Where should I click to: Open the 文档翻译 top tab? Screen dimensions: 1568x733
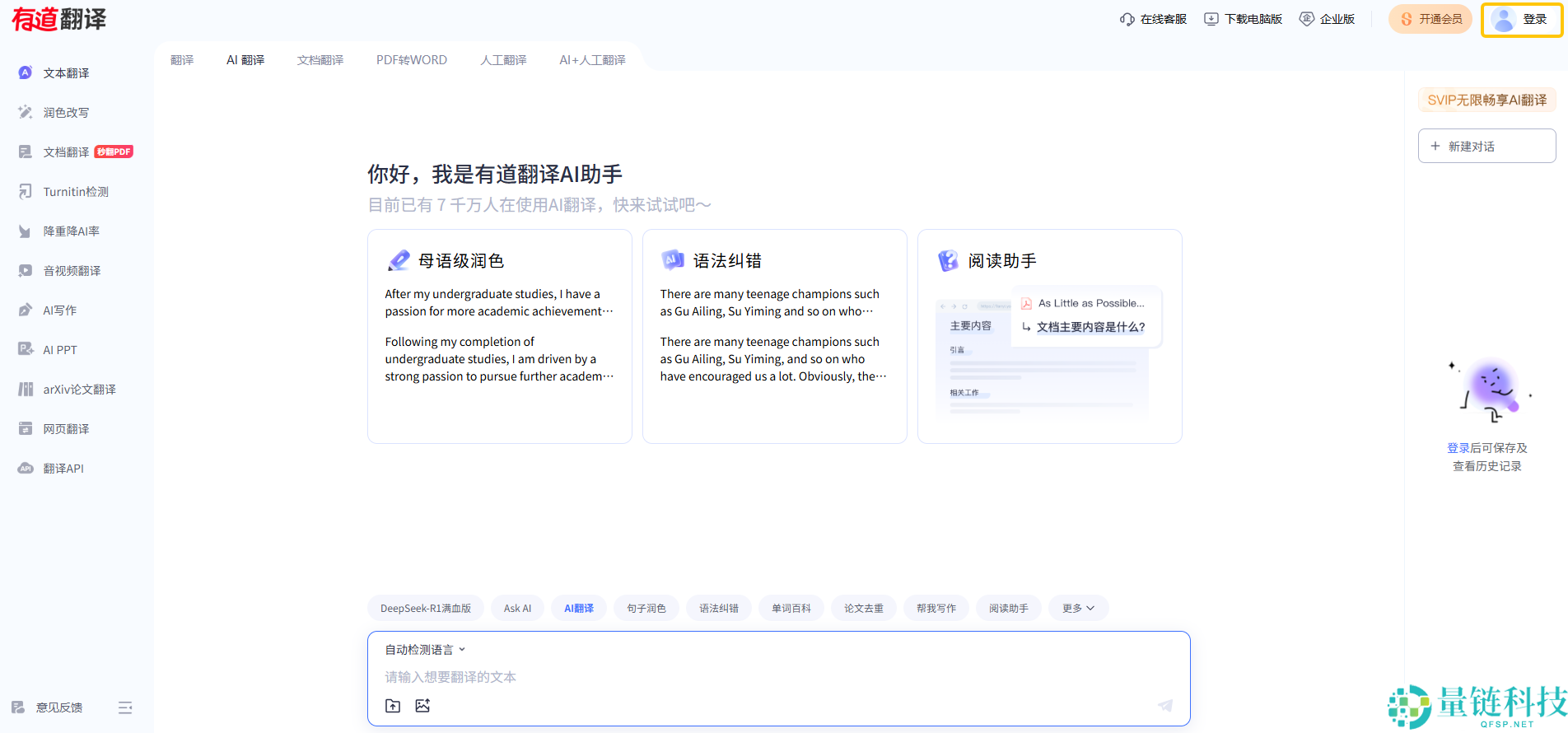tap(320, 60)
